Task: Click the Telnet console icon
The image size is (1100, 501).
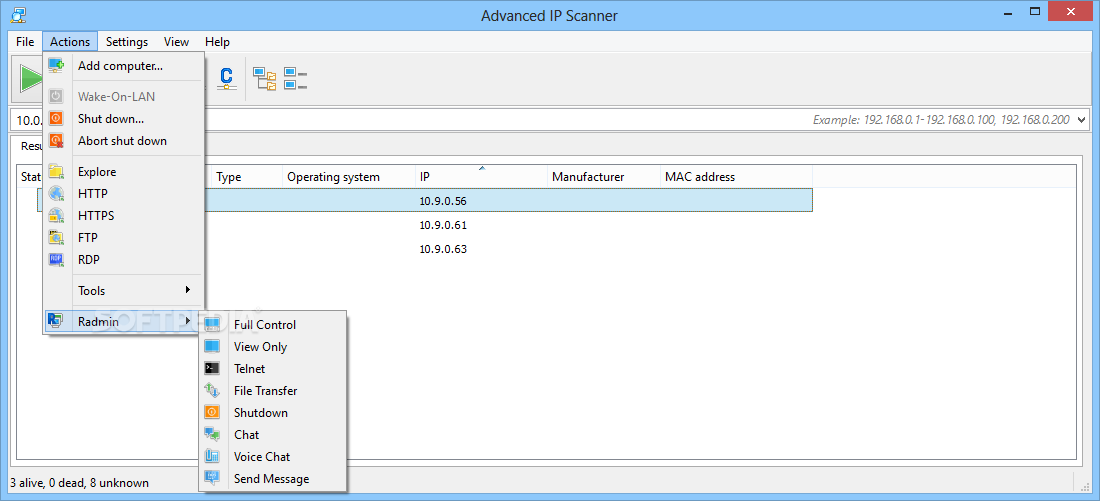Action: click(x=212, y=368)
